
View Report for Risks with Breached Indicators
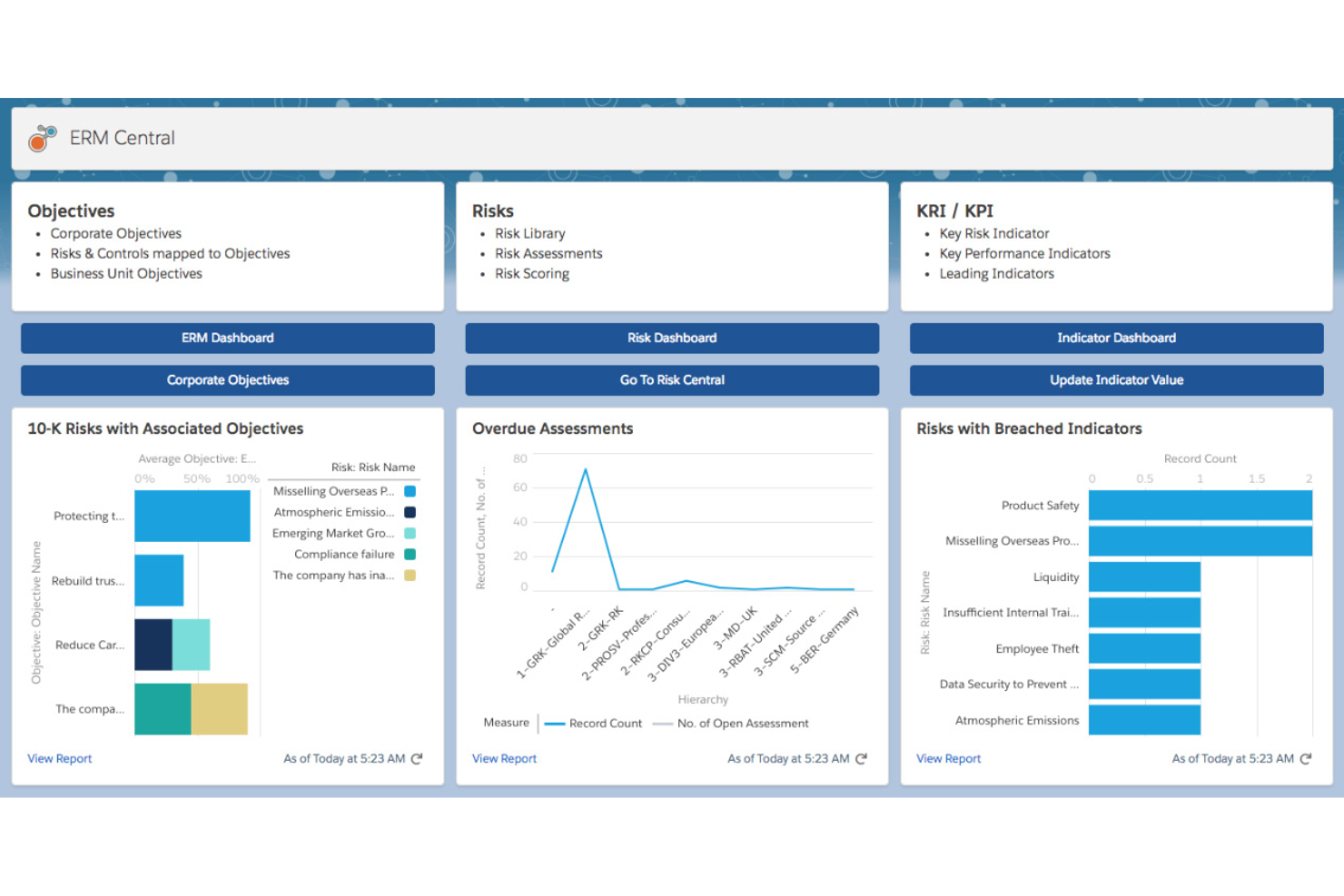click(x=948, y=758)
